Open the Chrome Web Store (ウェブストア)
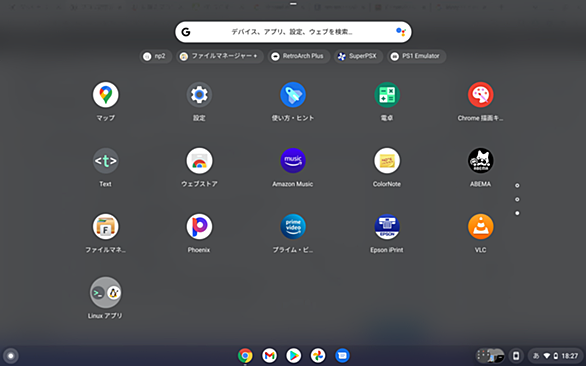This screenshot has width=586, height=366. click(x=199, y=161)
